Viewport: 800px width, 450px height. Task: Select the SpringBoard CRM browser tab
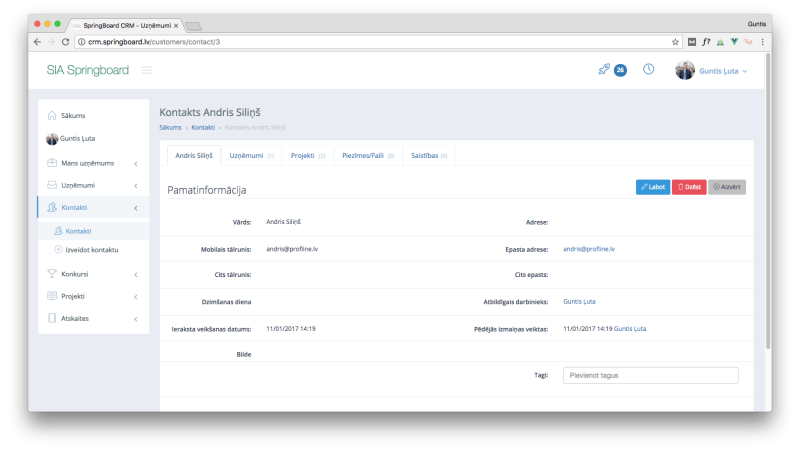(127, 25)
